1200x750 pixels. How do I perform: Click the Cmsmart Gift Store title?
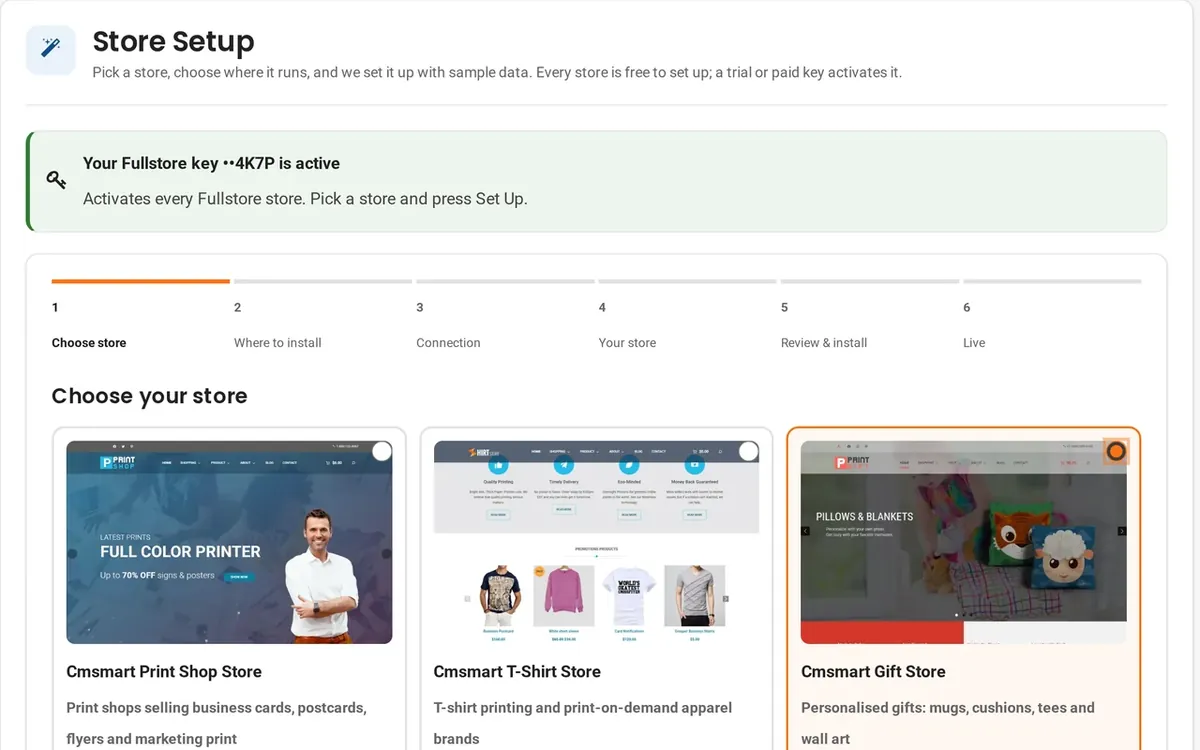[x=873, y=672]
